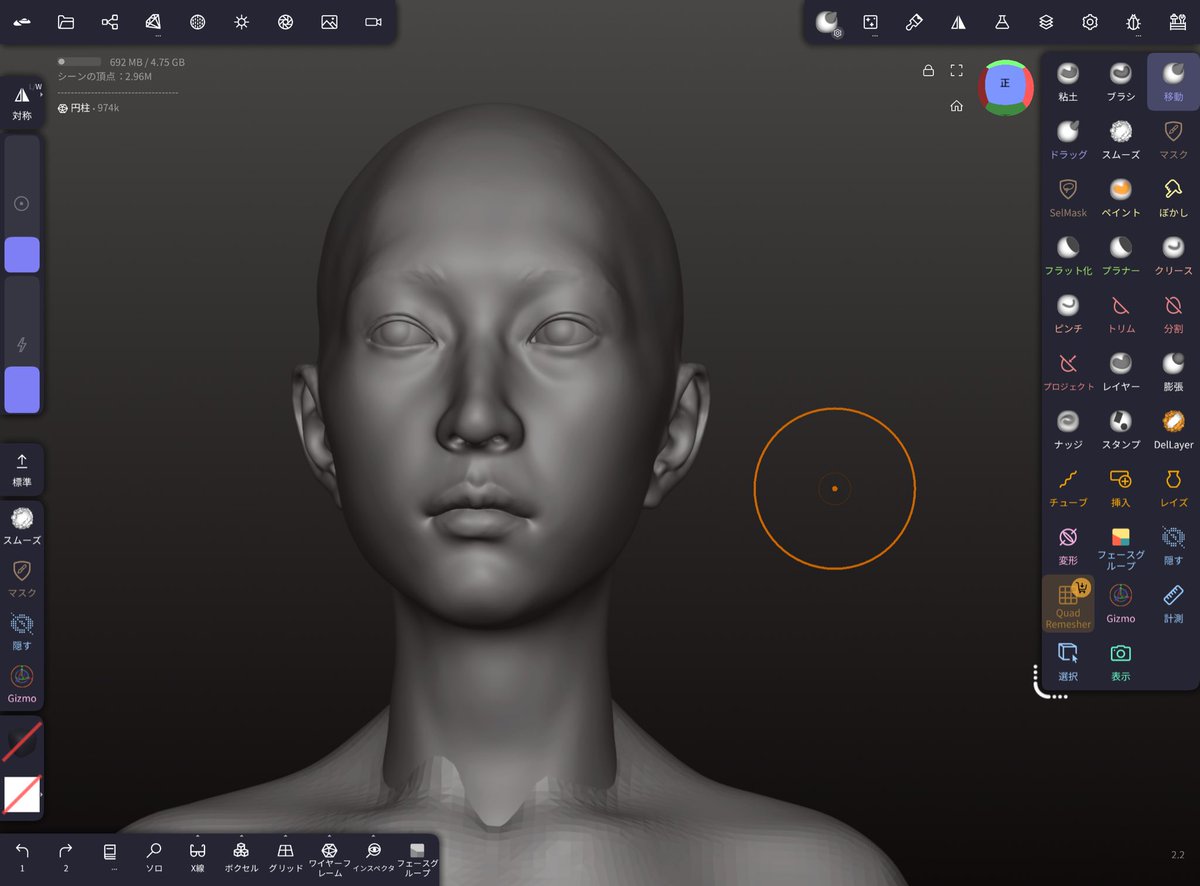This screenshot has width=1200, height=886.
Task: Select the 変形 (Transform) tool
Action: [1068, 545]
